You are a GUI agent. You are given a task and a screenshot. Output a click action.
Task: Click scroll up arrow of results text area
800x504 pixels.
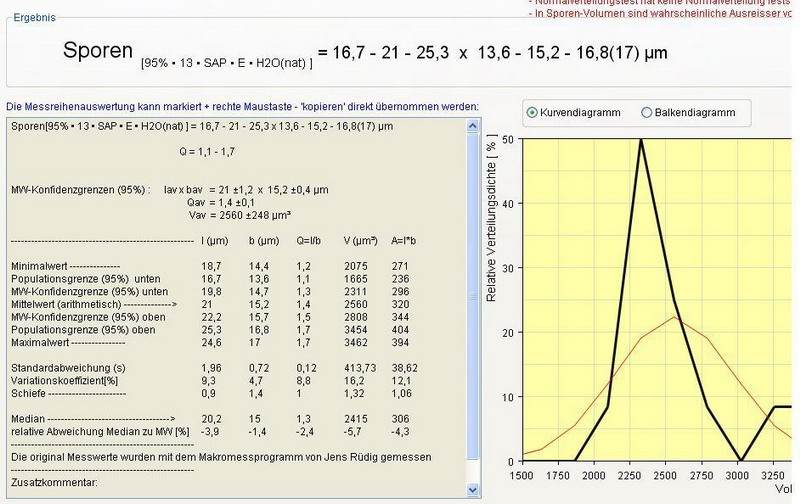[472, 126]
